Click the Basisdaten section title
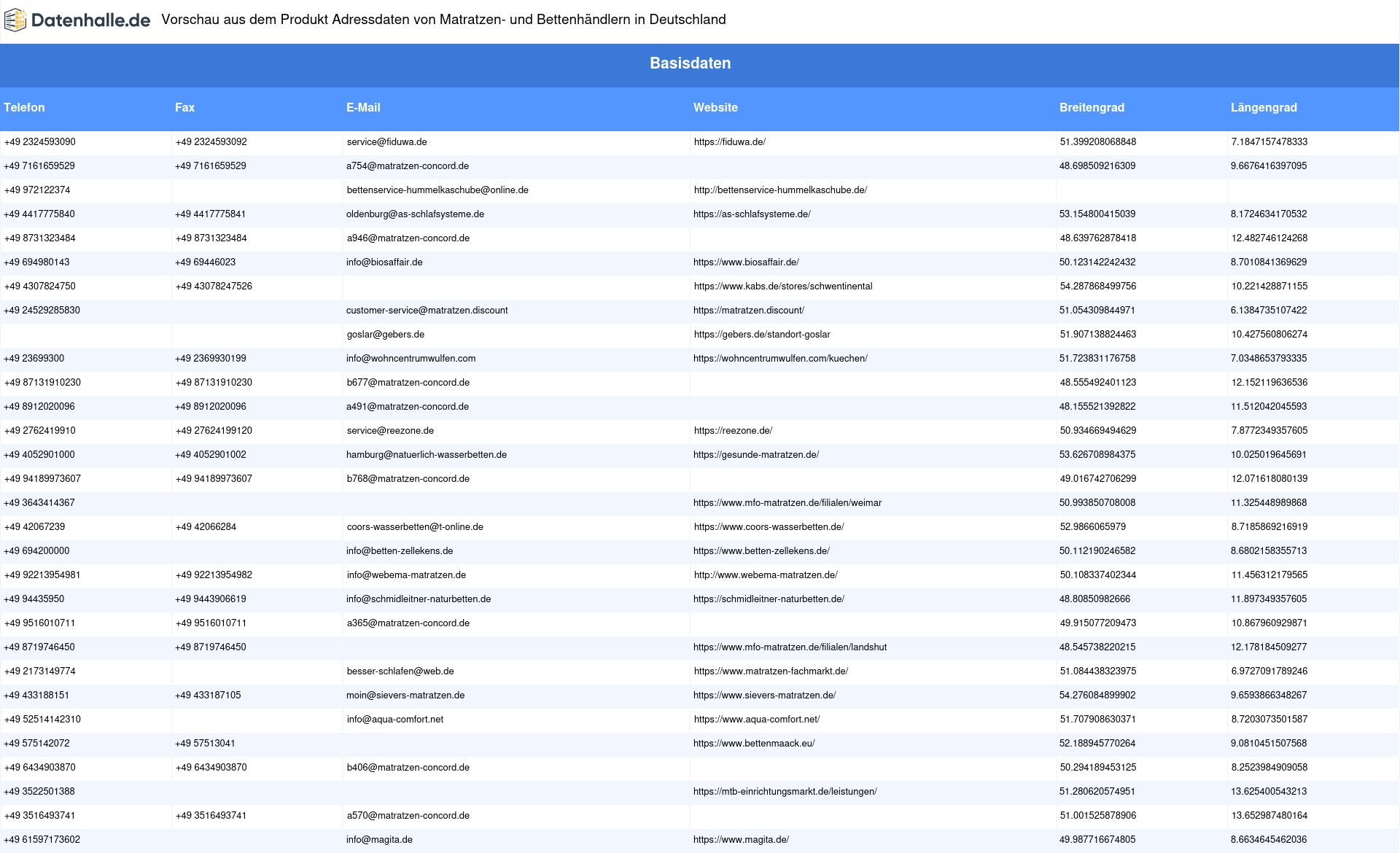Viewport: 1400px width, 853px height. [690, 63]
